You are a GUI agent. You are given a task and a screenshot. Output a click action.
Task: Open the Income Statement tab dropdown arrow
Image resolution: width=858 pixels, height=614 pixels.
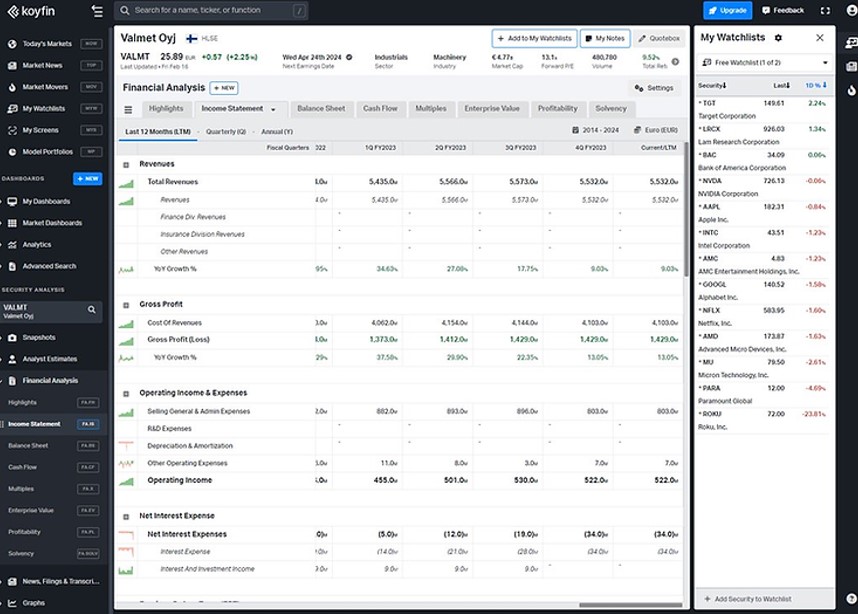pos(273,109)
